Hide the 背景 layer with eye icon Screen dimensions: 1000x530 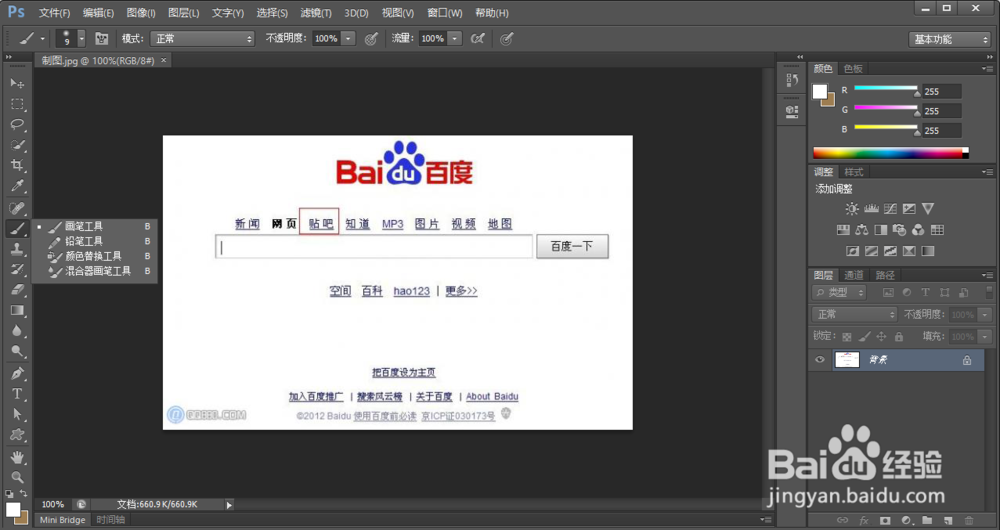(x=820, y=360)
